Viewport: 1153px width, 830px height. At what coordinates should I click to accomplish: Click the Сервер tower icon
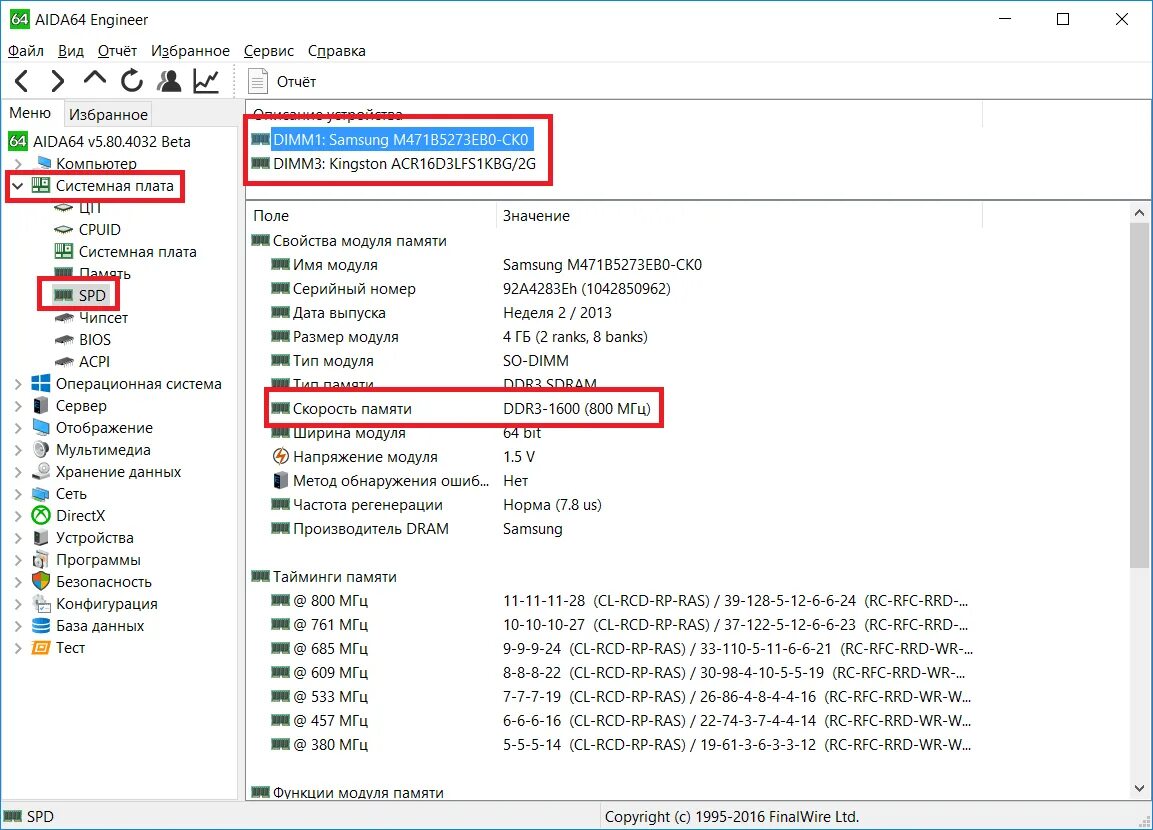(x=41, y=406)
